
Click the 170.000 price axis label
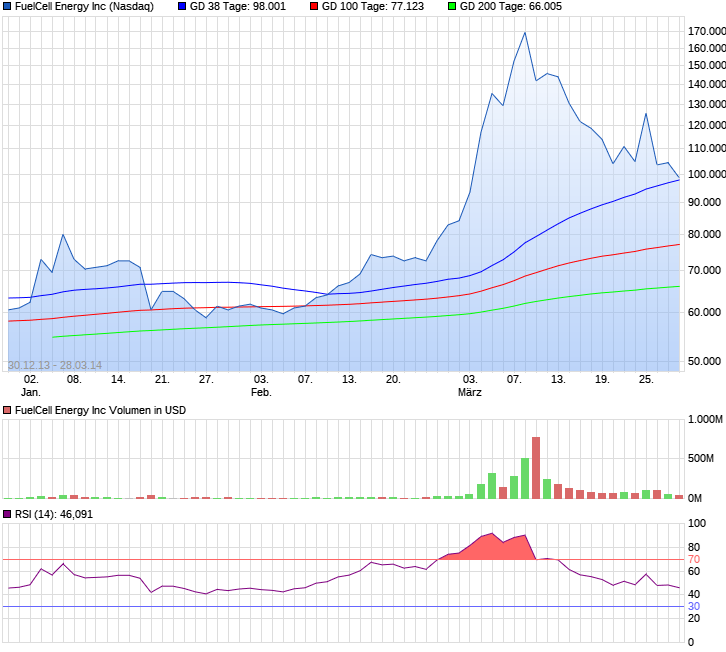(707, 31)
